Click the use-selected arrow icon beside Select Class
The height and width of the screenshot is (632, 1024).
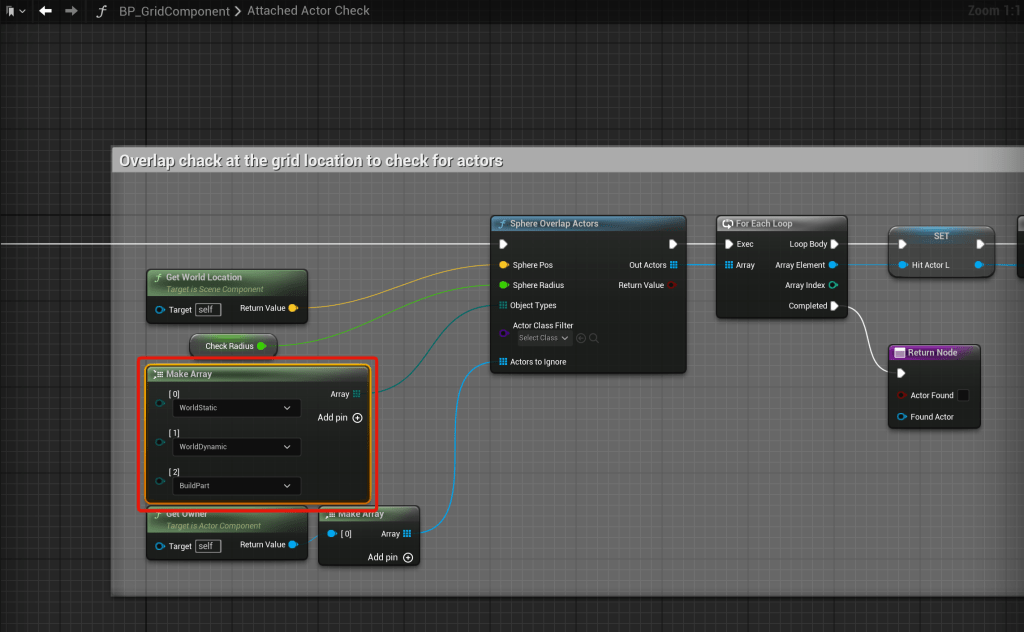click(581, 338)
